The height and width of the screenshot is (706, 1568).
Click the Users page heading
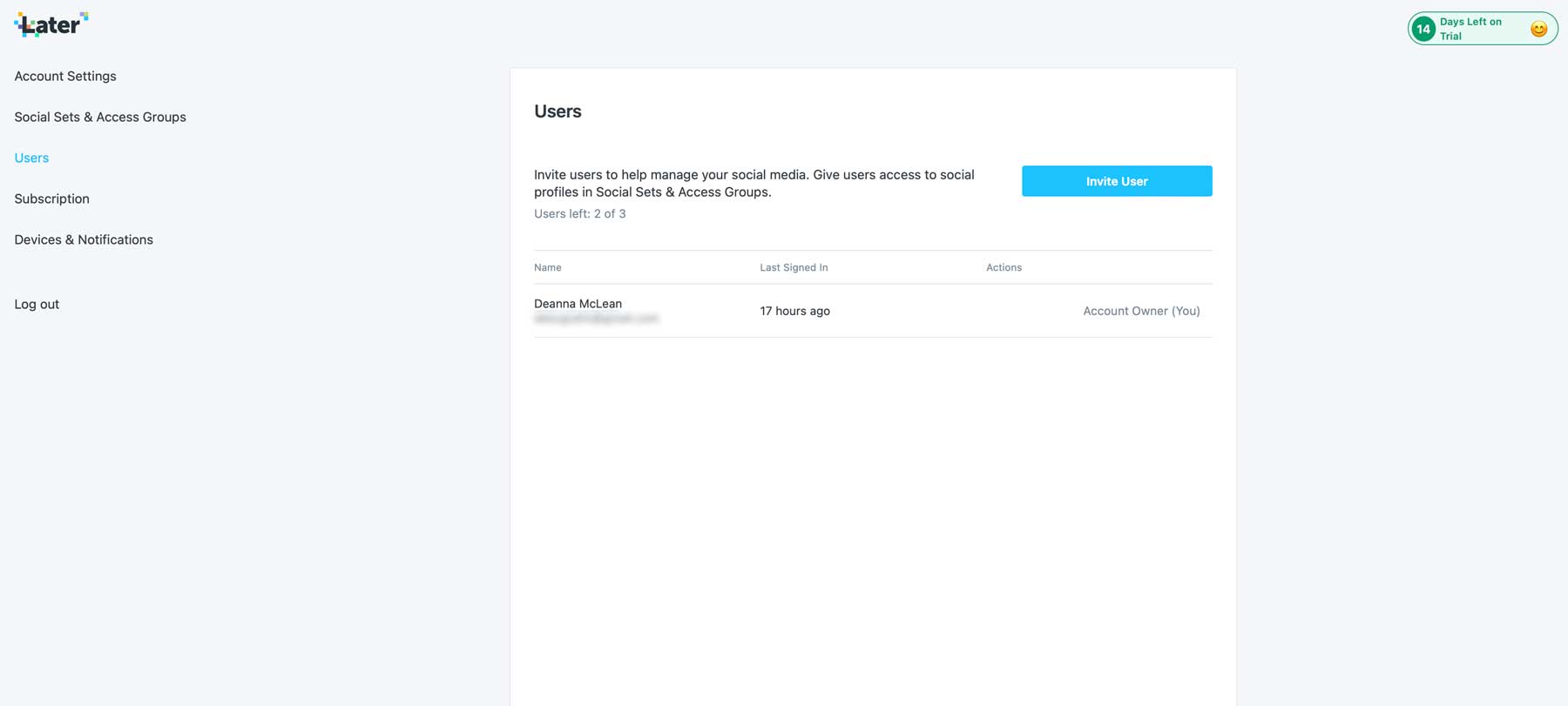tap(558, 111)
